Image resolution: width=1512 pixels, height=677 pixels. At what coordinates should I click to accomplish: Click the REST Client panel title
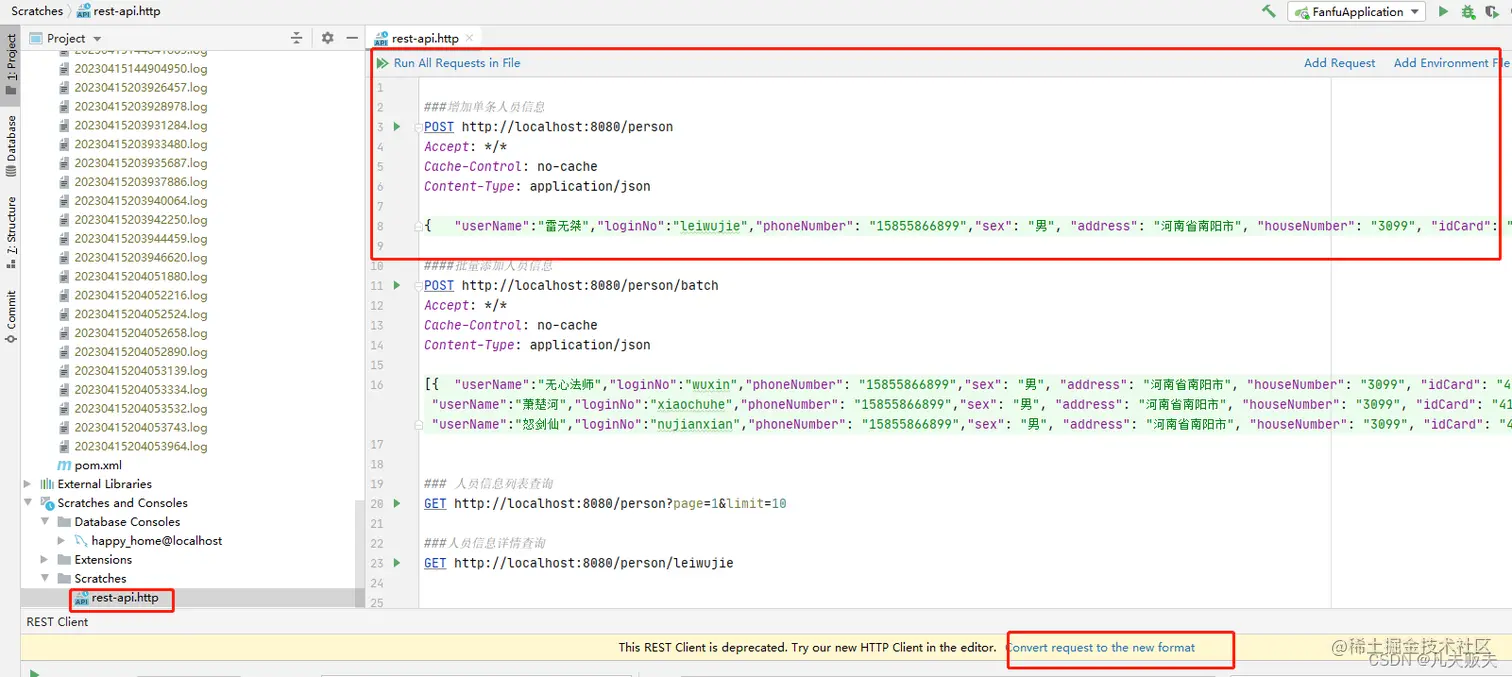click(x=57, y=622)
